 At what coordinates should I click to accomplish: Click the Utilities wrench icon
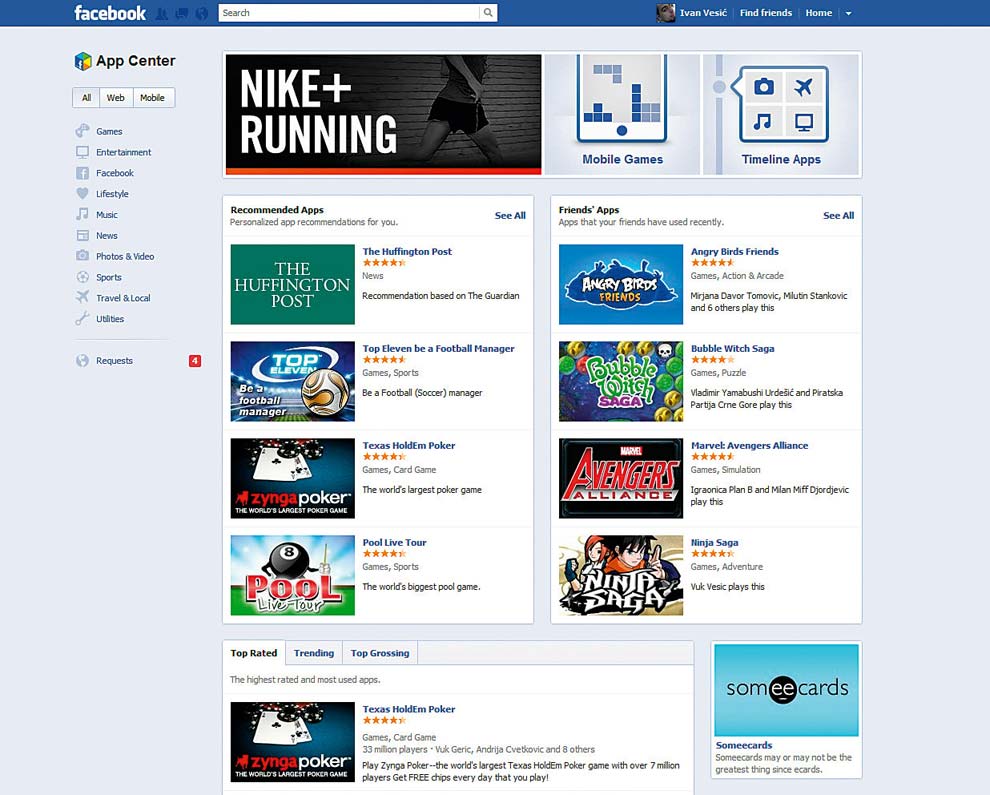point(82,319)
